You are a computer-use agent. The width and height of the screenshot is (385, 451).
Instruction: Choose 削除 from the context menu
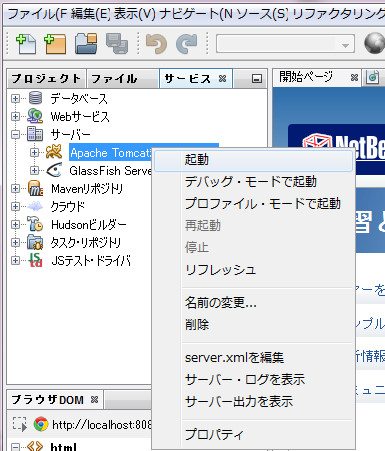pyautogui.click(x=253, y=325)
